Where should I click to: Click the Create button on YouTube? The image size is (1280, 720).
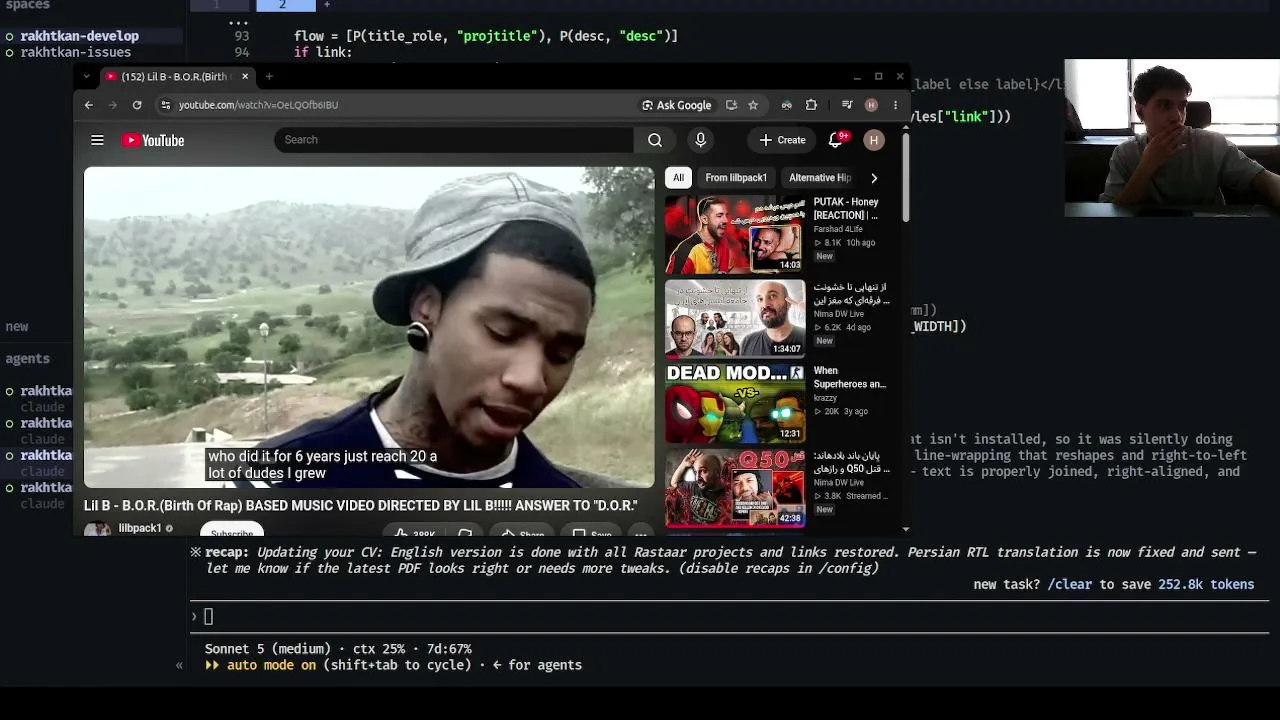pos(782,140)
